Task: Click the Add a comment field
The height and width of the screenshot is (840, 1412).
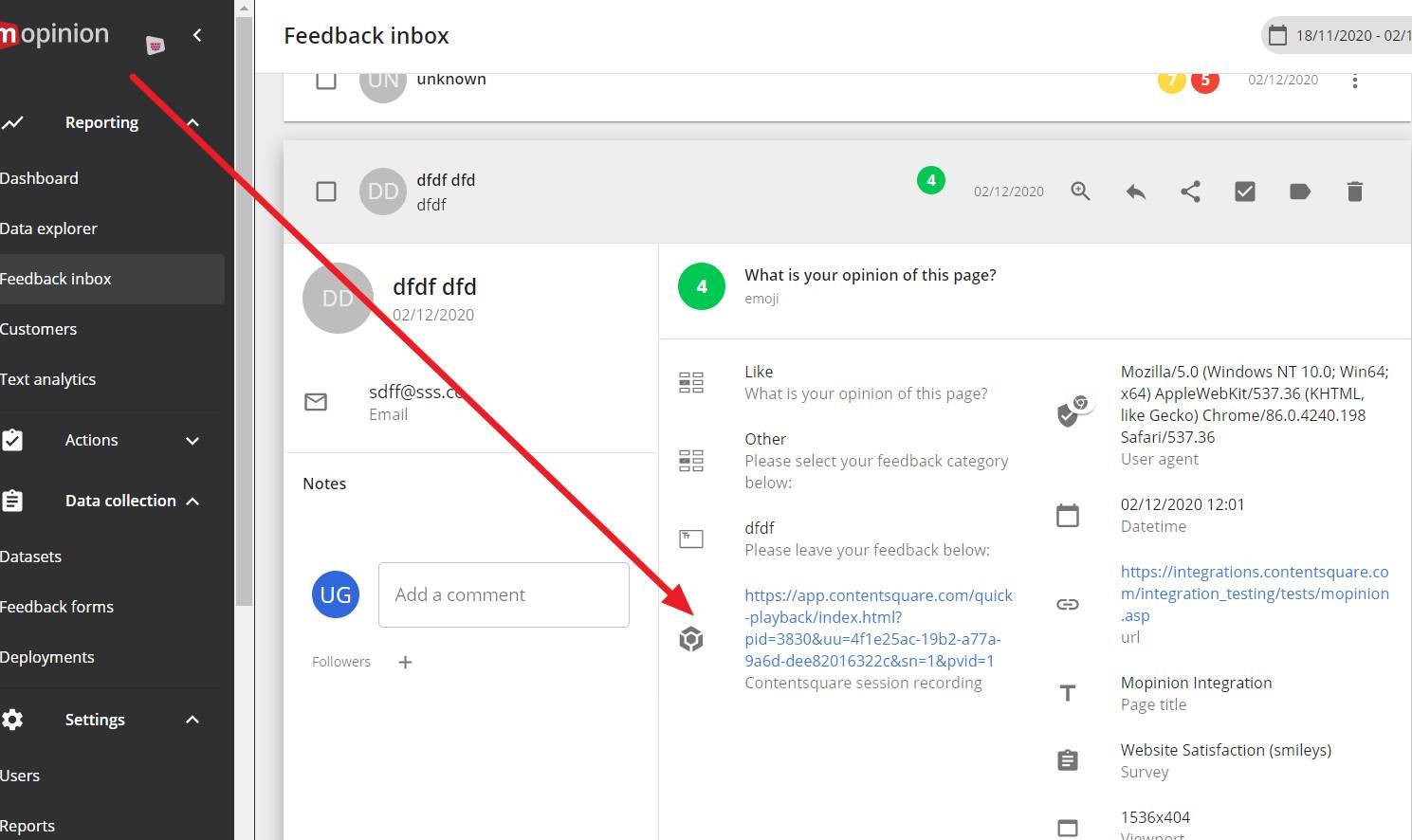Action: pyautogui.click(x=504, y=594)
